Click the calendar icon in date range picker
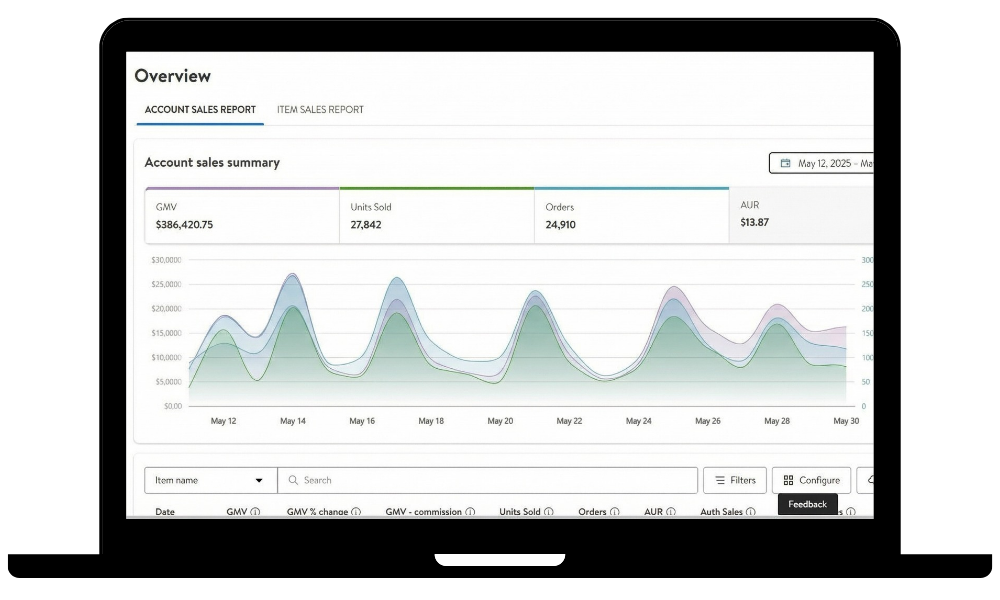 pos(785,163)
